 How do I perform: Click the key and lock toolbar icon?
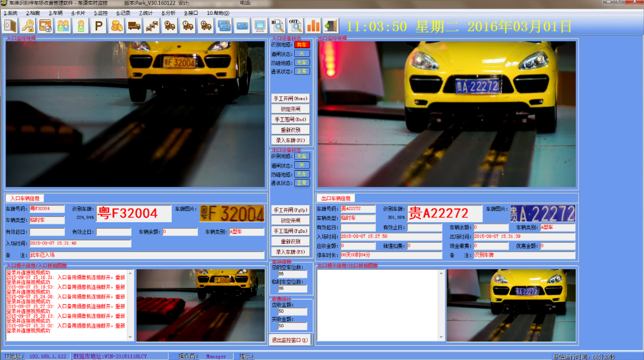tap(28, 26)
